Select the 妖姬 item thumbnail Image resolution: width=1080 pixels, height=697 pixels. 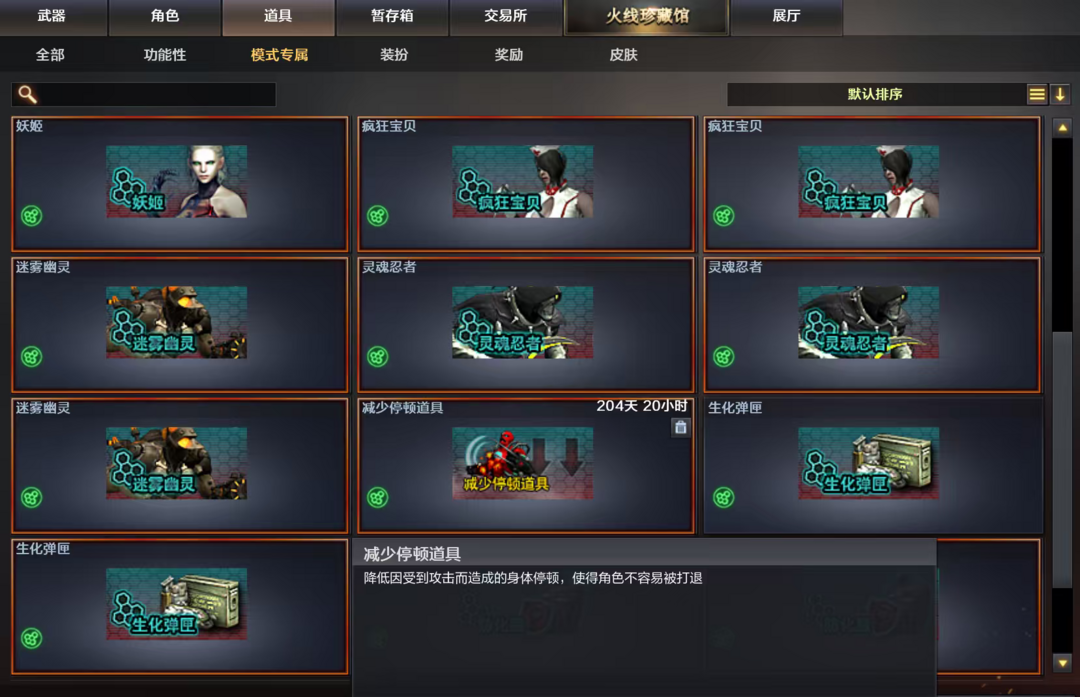click(x=176, y=182)
